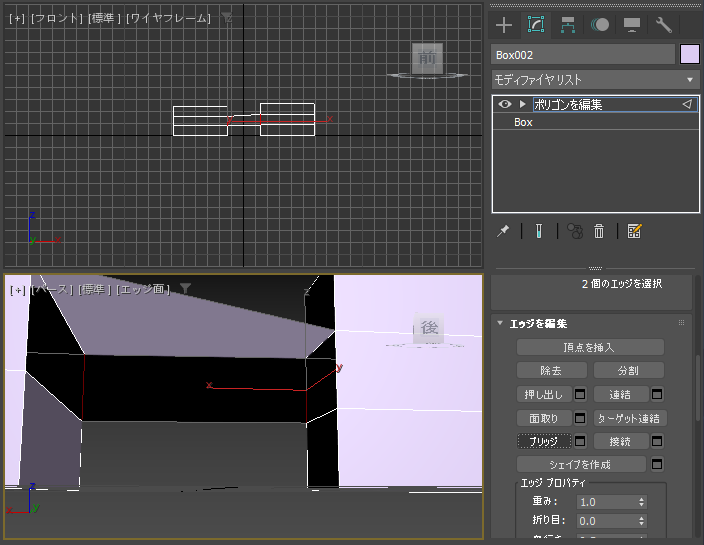Open the object color swatch
Viewport: 704px width, 545px height.
click(x=690, y=55)
